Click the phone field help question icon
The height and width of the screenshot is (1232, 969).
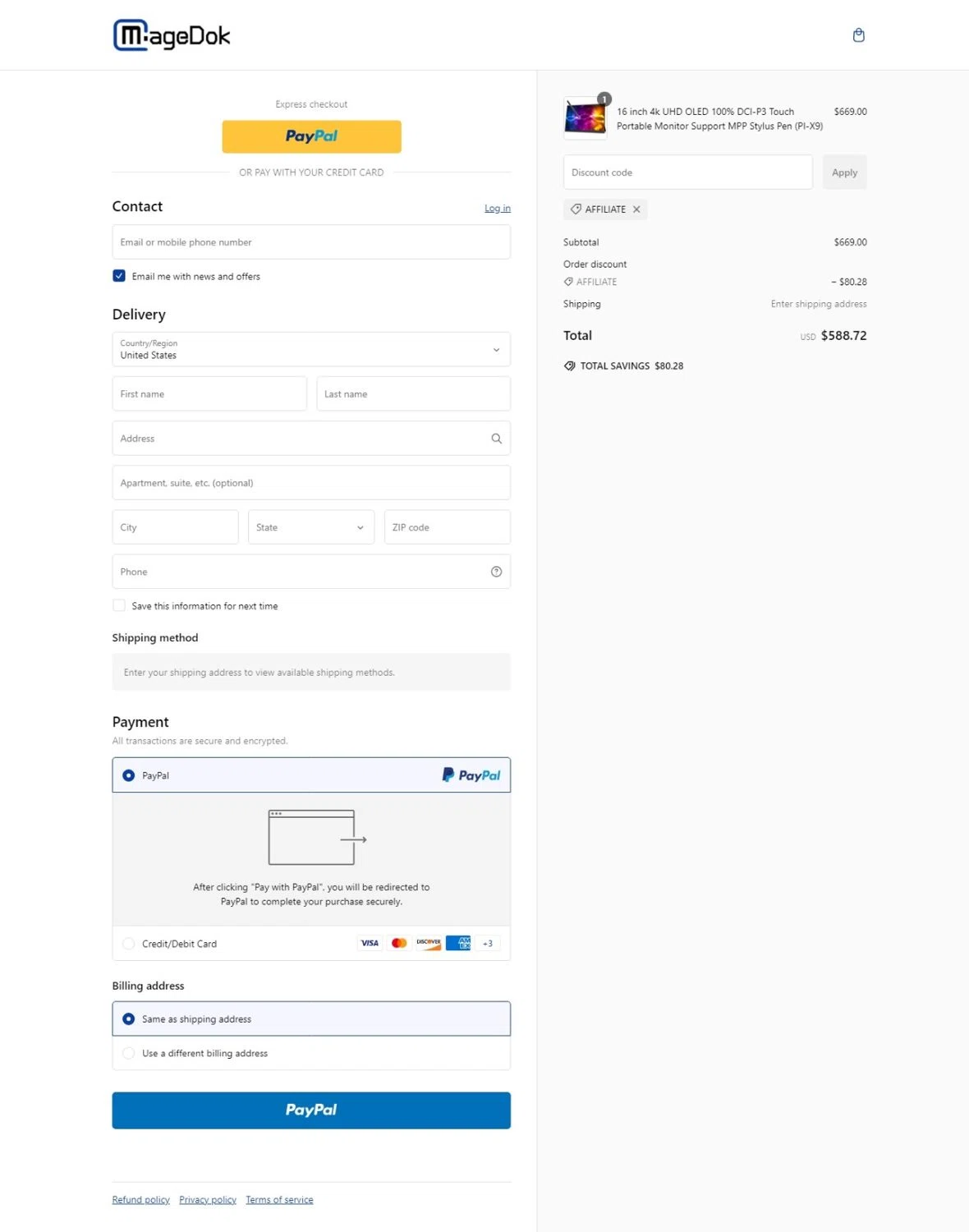pos(496,572)
